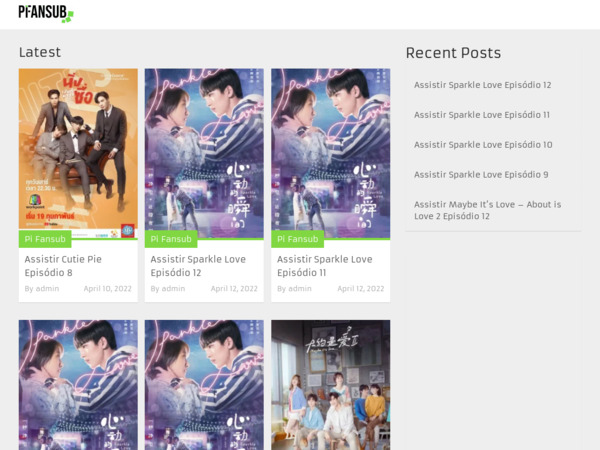
Task: Open the Assistir Cutie Pie Episódio 8 title
Action: [x=63, y=266]
